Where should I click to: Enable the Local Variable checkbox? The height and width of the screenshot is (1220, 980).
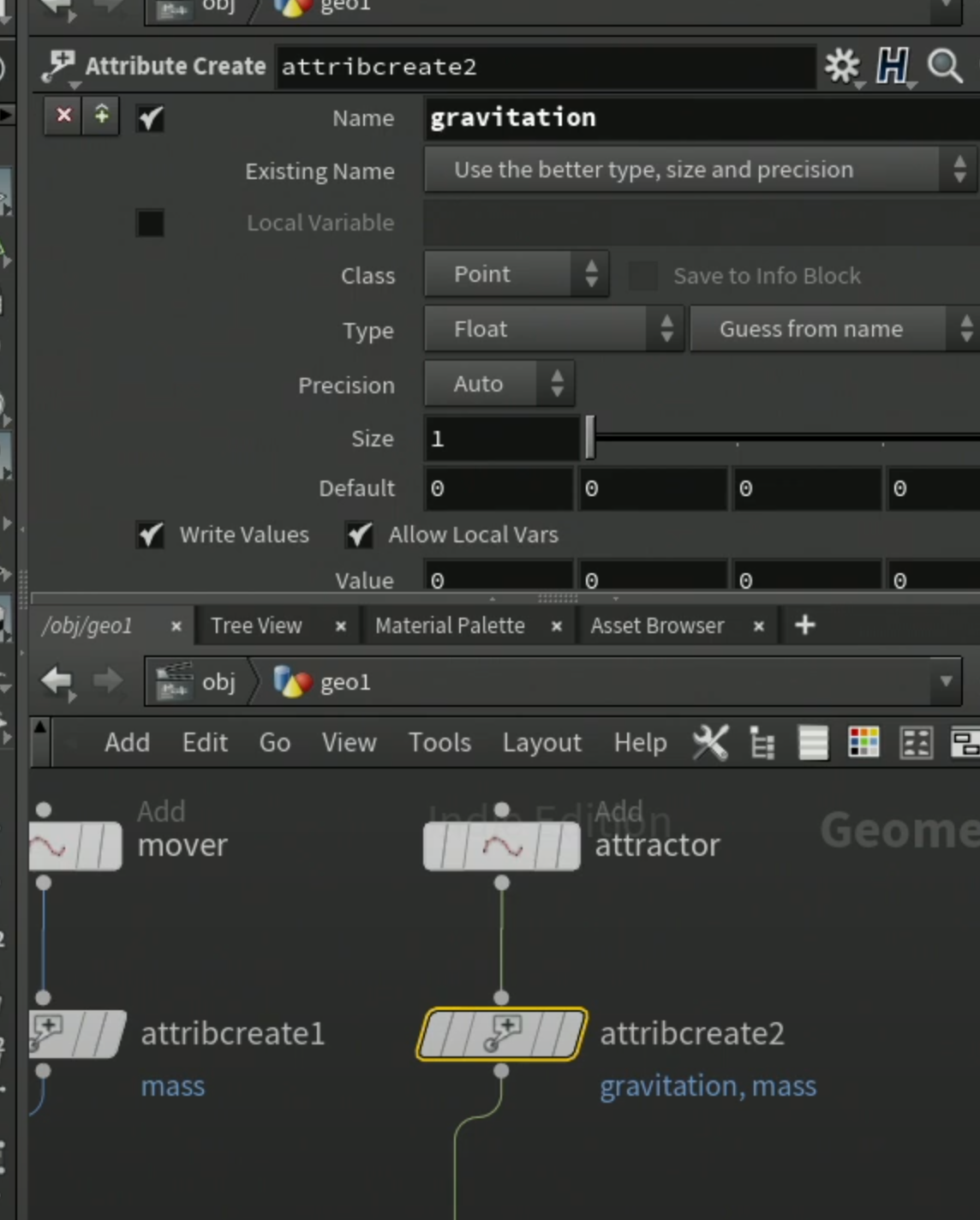[150, 223]
